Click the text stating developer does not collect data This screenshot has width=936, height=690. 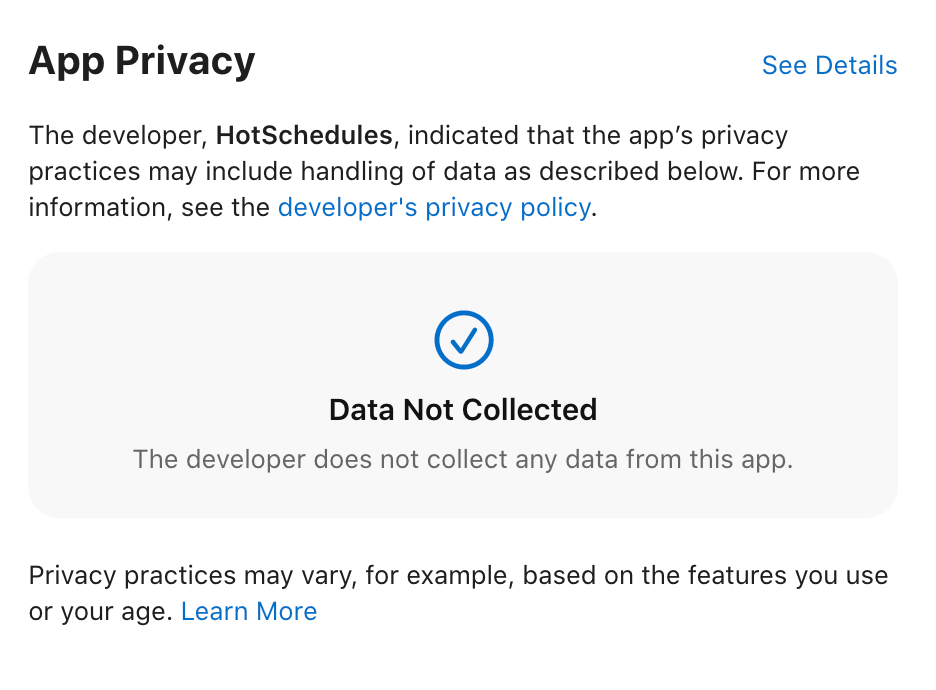[x=463, y=459]
